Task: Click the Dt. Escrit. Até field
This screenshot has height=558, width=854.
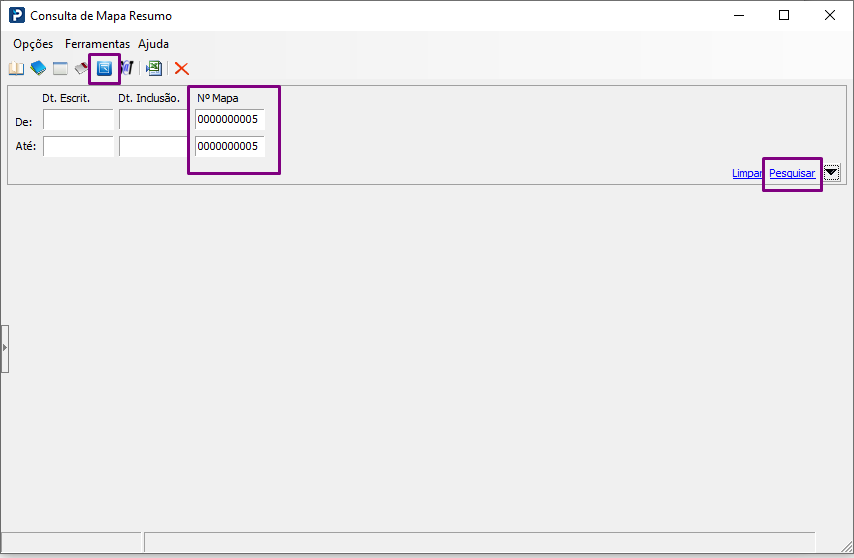Action: [x=78, y=146]
